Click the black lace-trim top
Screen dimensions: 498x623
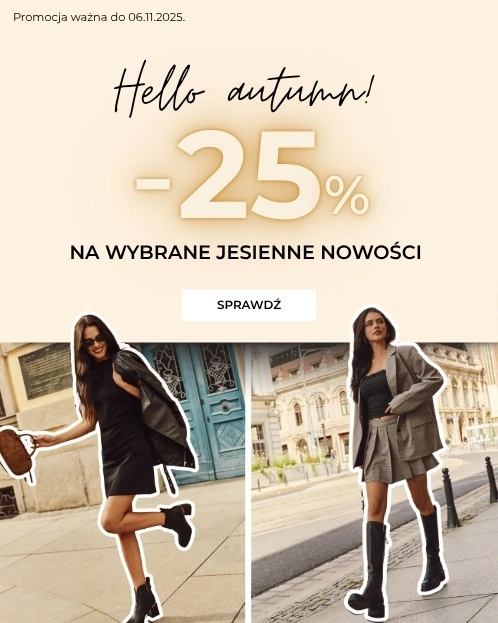click(x=375, y=394)
